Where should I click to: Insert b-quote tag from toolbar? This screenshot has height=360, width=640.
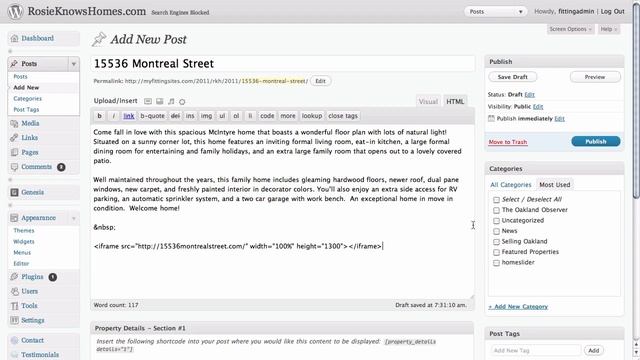(x=152, y=116)
